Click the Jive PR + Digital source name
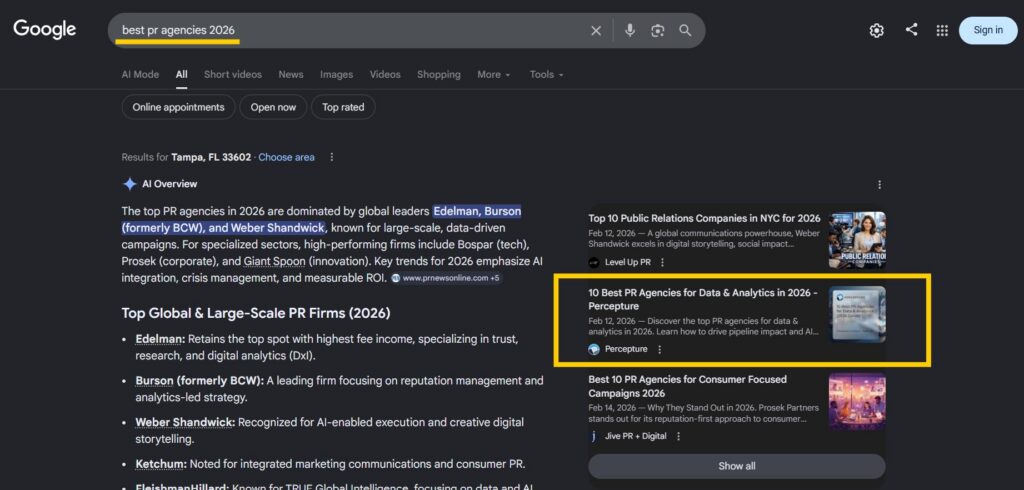 click(635, 436)
